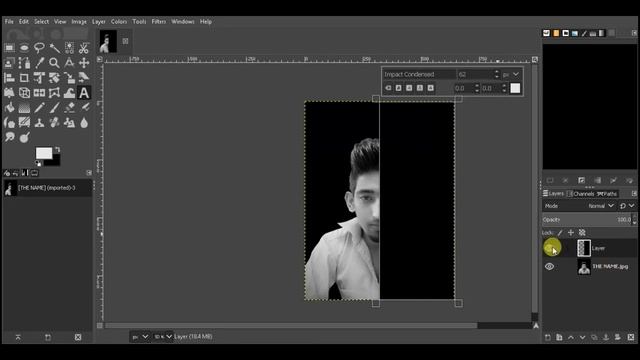Delete the selected layer
The width and height of the screenshot is (640, 360).
631,337
